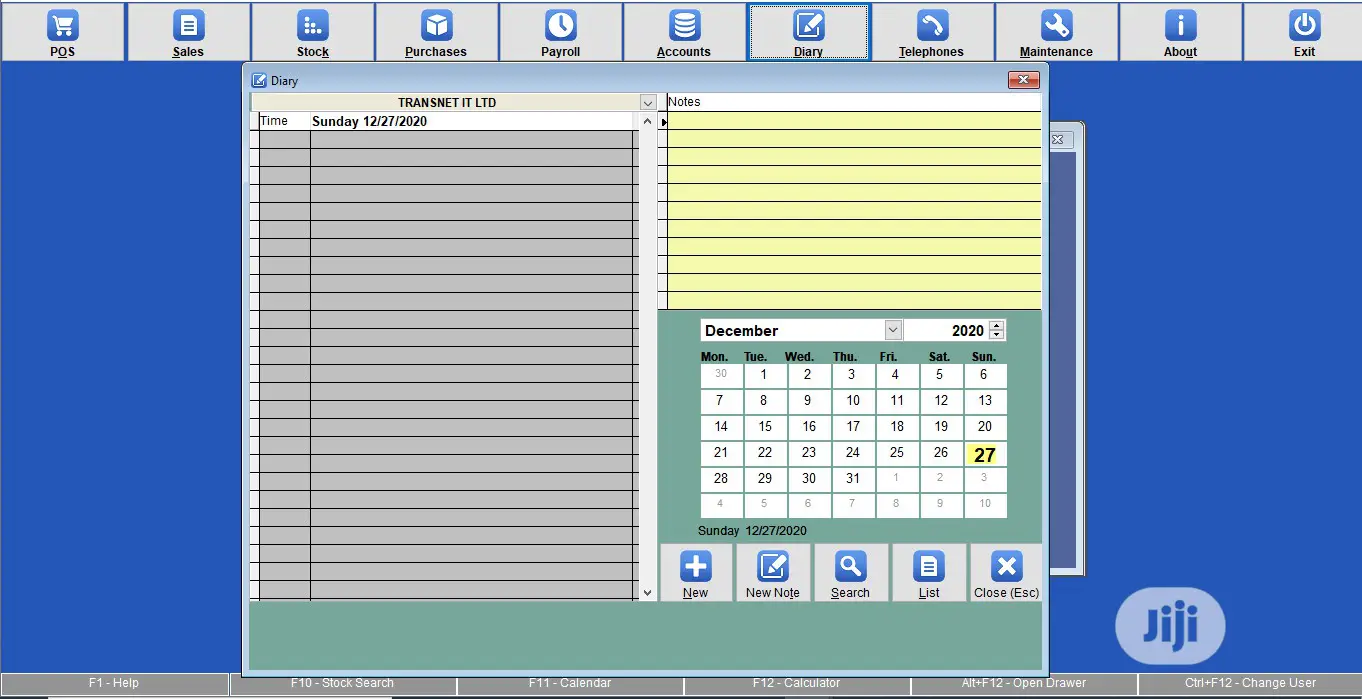Select December 1 on the calendar
The height and width of the screenshot is (699, 1362).
(764, 376)
